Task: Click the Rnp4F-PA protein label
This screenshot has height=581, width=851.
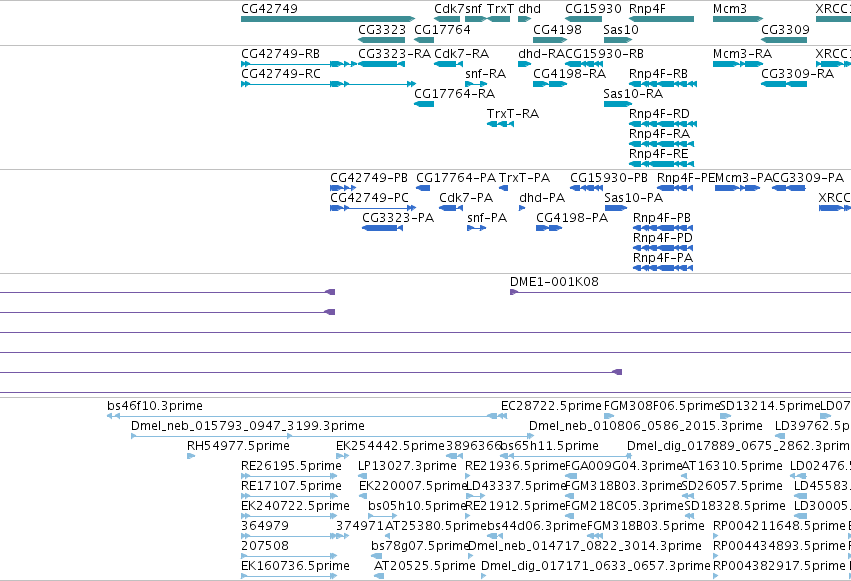Action: point(663,258)
